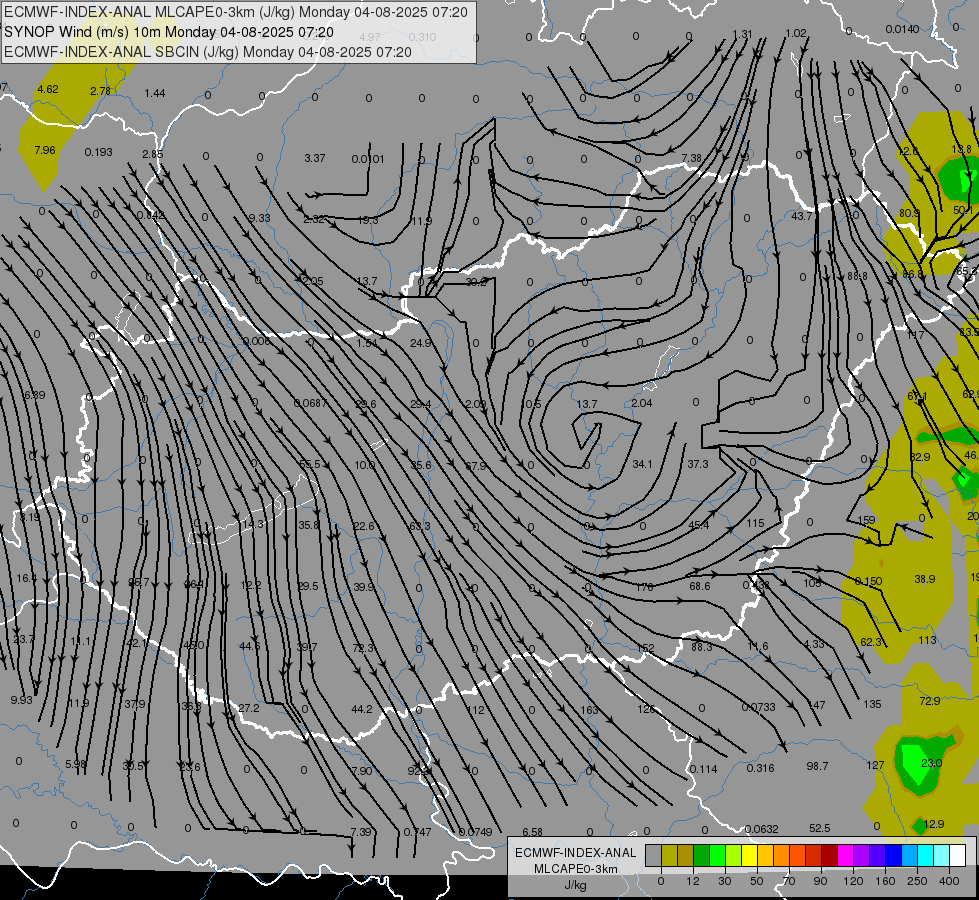Image resolution: width=979 pixels, height=900 pixels.
Task: Click the map value 44.2
Action: (362, 710)
